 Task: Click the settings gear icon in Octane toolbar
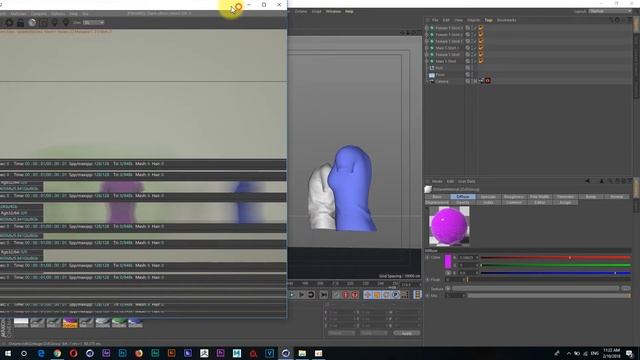[x=9, y=23]
